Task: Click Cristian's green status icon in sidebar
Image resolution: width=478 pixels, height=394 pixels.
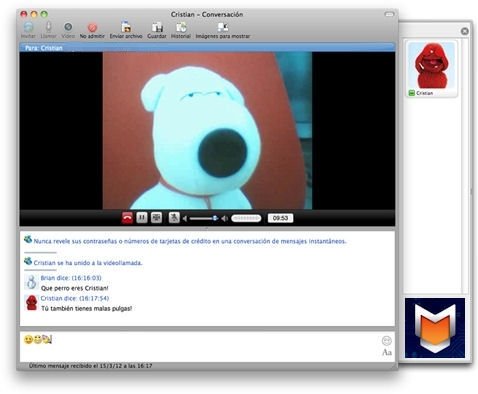Action: pos(412,93)
